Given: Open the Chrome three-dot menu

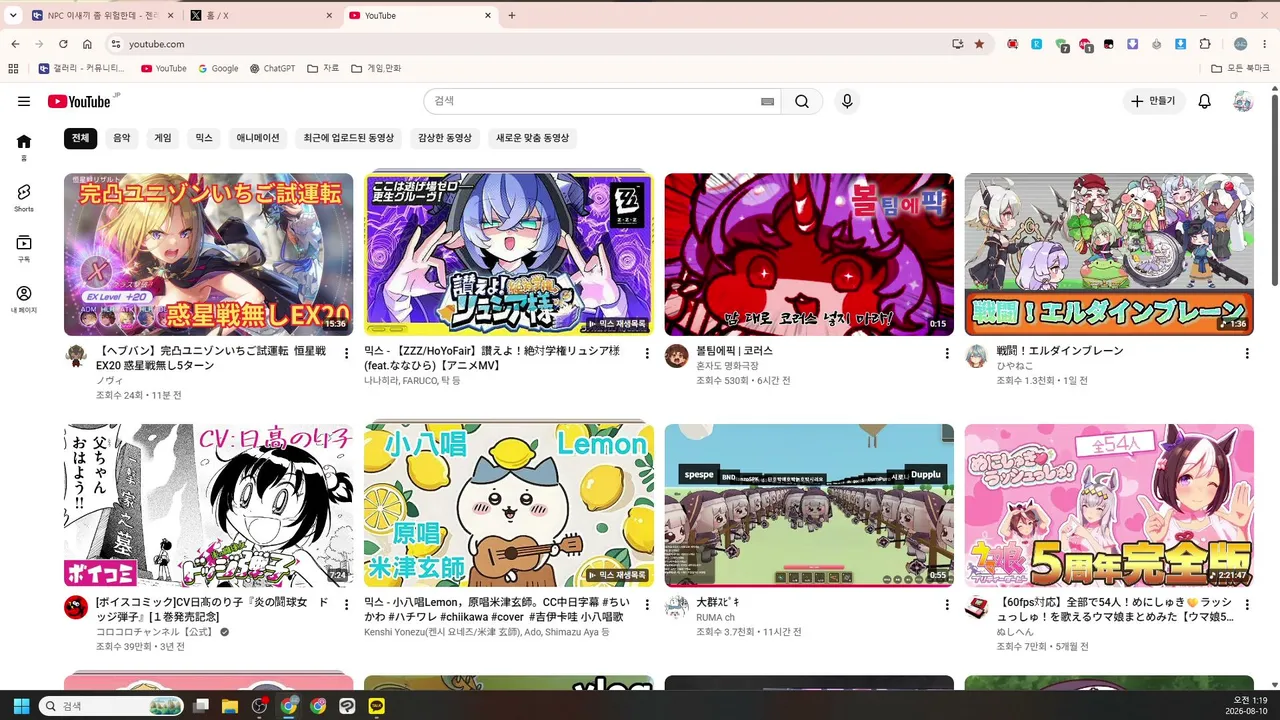Looking at the screenshot, I should [x=1266, y=44].
